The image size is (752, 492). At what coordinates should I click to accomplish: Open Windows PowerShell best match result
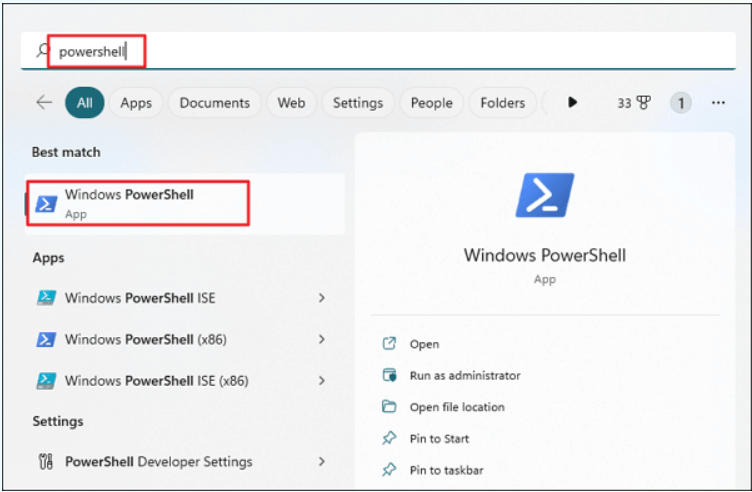click(185, 203)
